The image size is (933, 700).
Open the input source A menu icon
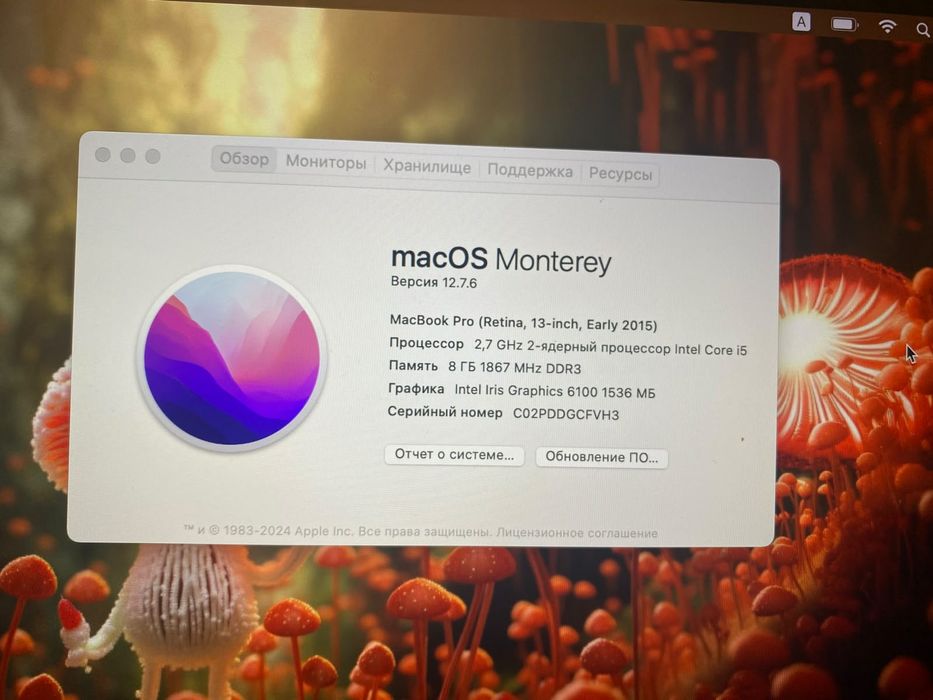point(801,23)
